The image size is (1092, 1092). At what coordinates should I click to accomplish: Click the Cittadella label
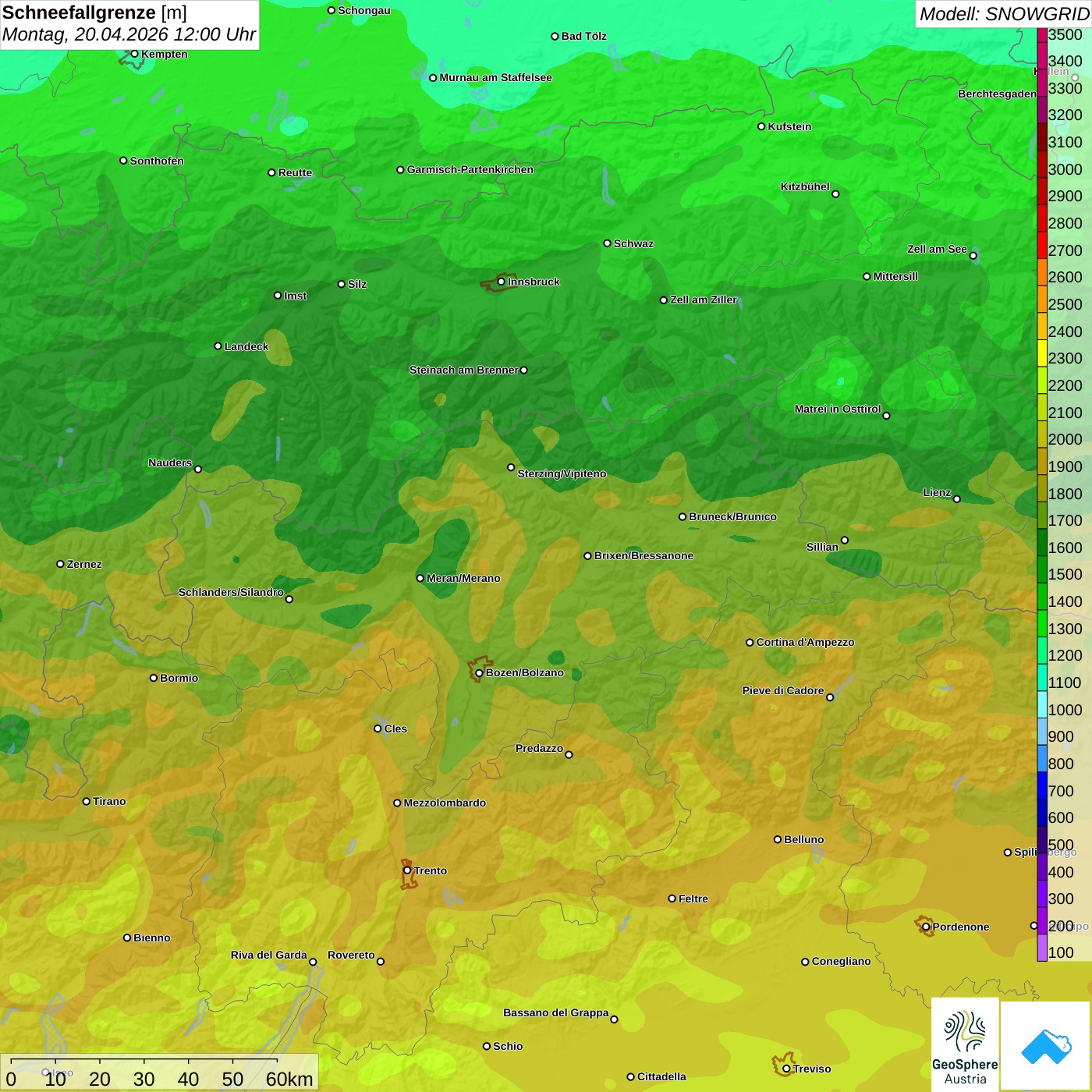point(661,1076)
